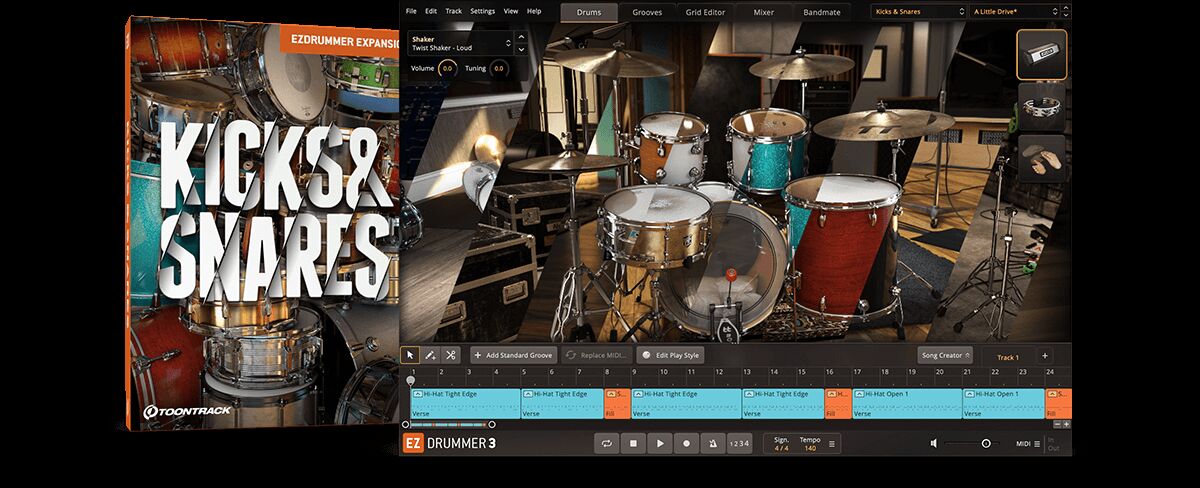Adjust the master volume slider
This screenshot has height=488, width=1200.
pyautogui.click(x=986, y=443)
